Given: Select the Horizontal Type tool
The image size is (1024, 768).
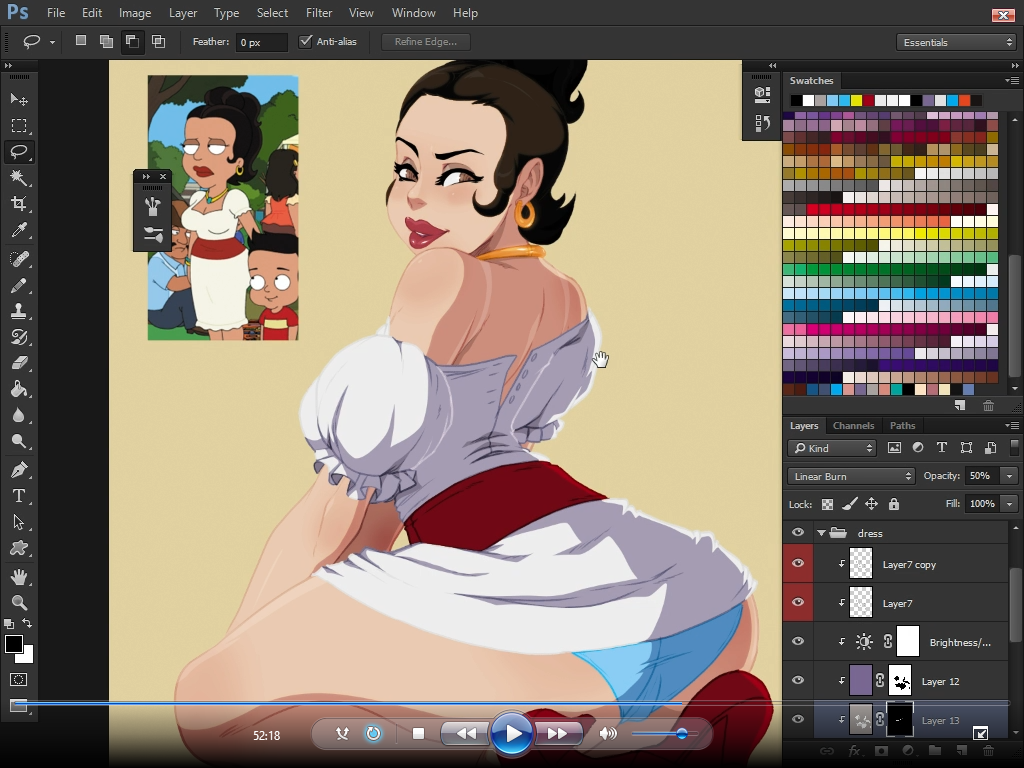Looking at the screenshot, I should (x=19, y=496).
